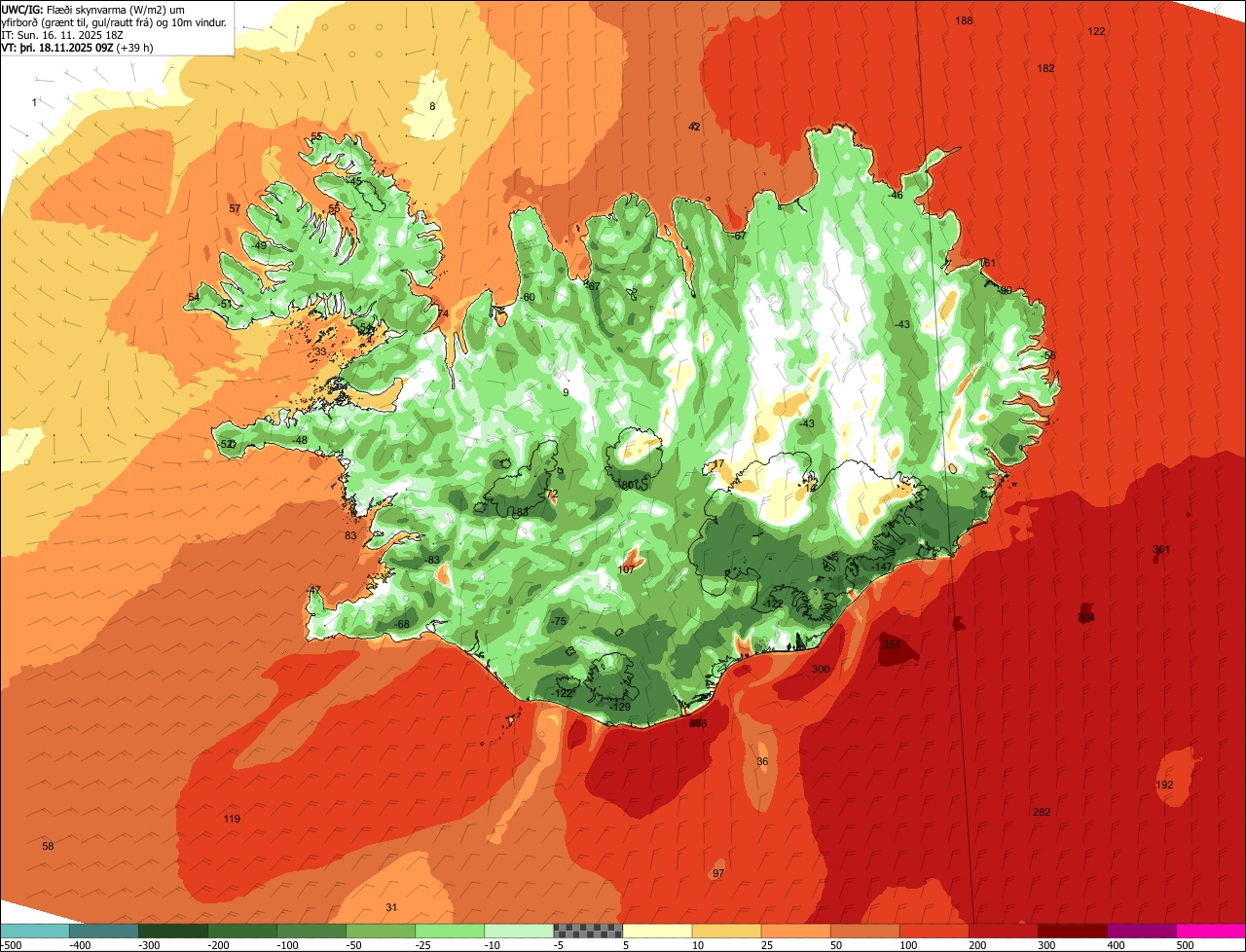Click the value -58 in the Eastfjords
Viewport: 1246px width, 952px height.
coord(1046,355)
